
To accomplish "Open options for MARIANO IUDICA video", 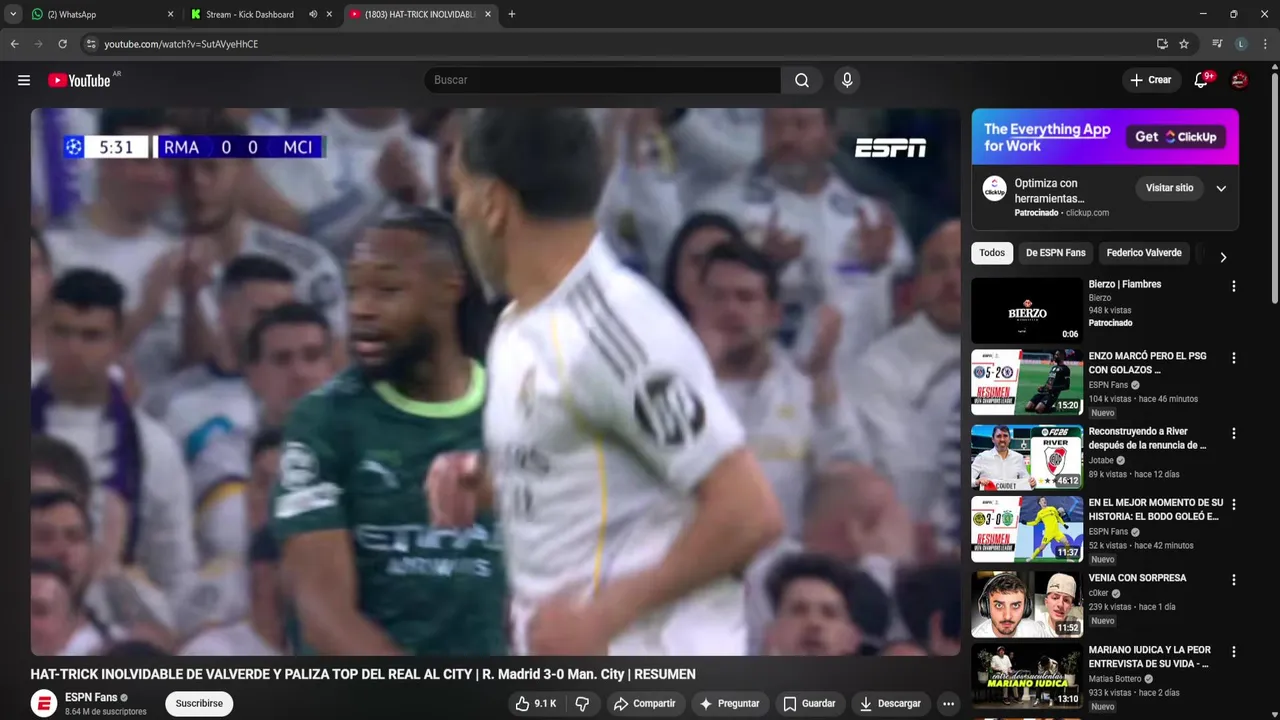I will pyautogui.click(x=1233, y=652).
